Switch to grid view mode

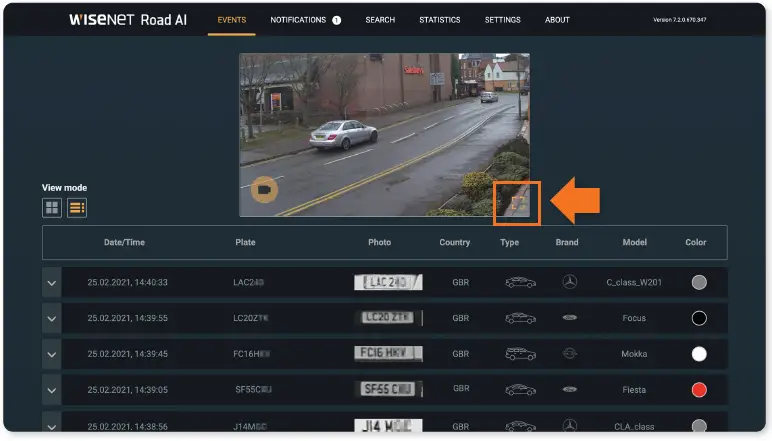click(x=52, y=207)
